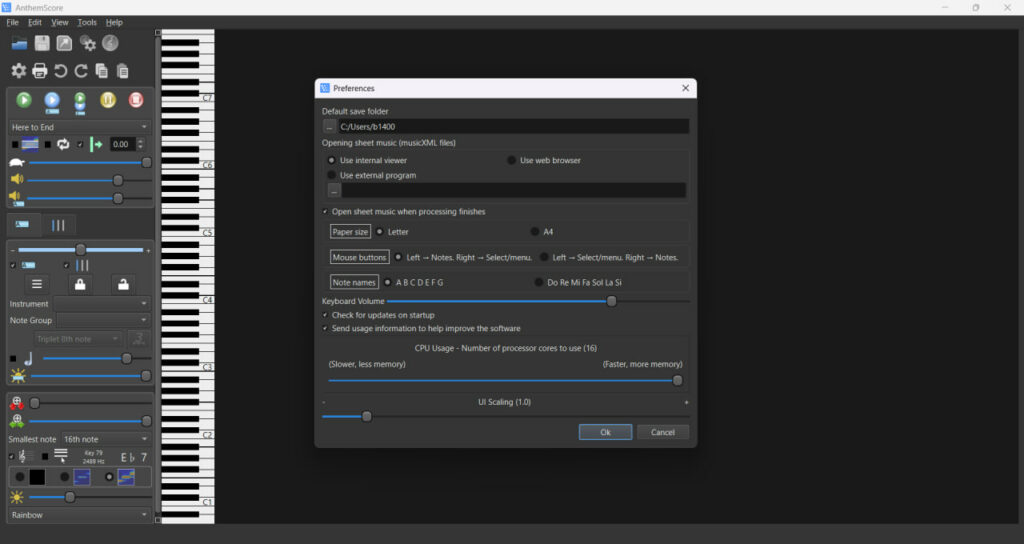The image size is (1024, 544).
Task: Select 'Left → Select/menu. Right → Notes.' option
Action: [x=544, y=257]
